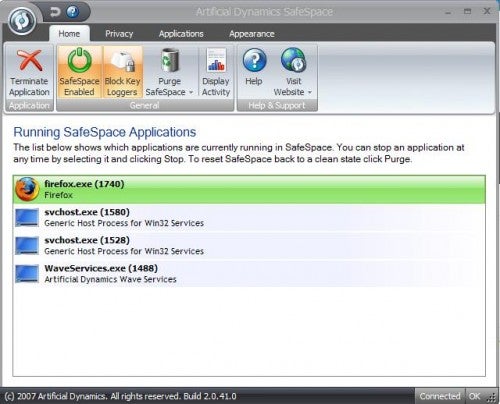
Task: Open the Appearance tab
Action: click(x=252, y=34)
